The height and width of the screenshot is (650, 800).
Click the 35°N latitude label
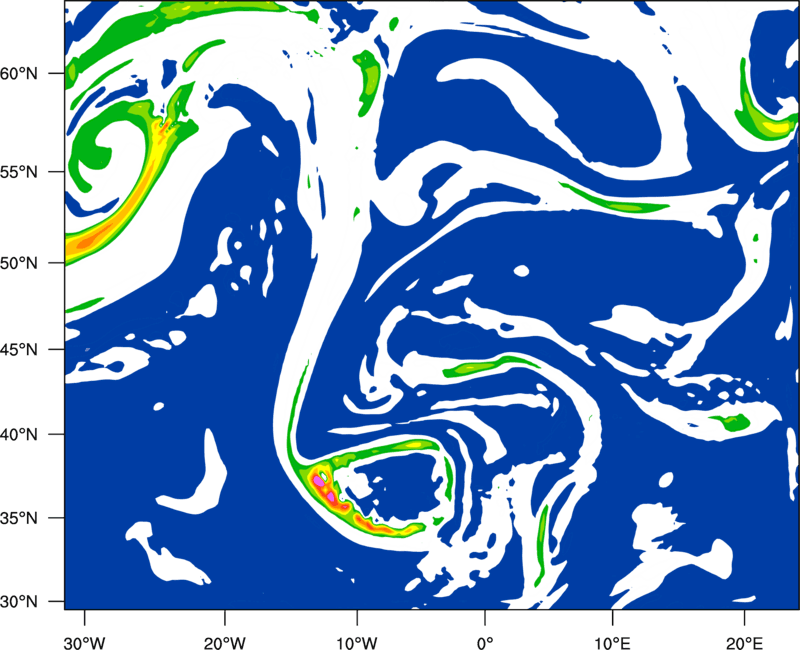(x=21, y=518)
